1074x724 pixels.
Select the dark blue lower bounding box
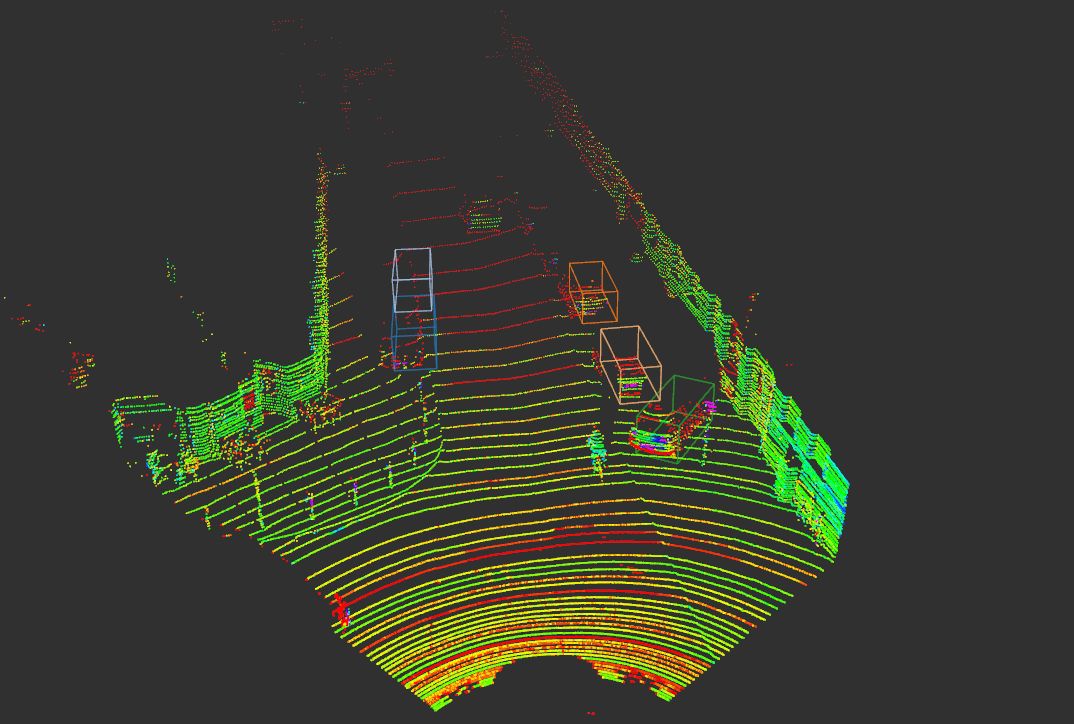pos(414,334)
